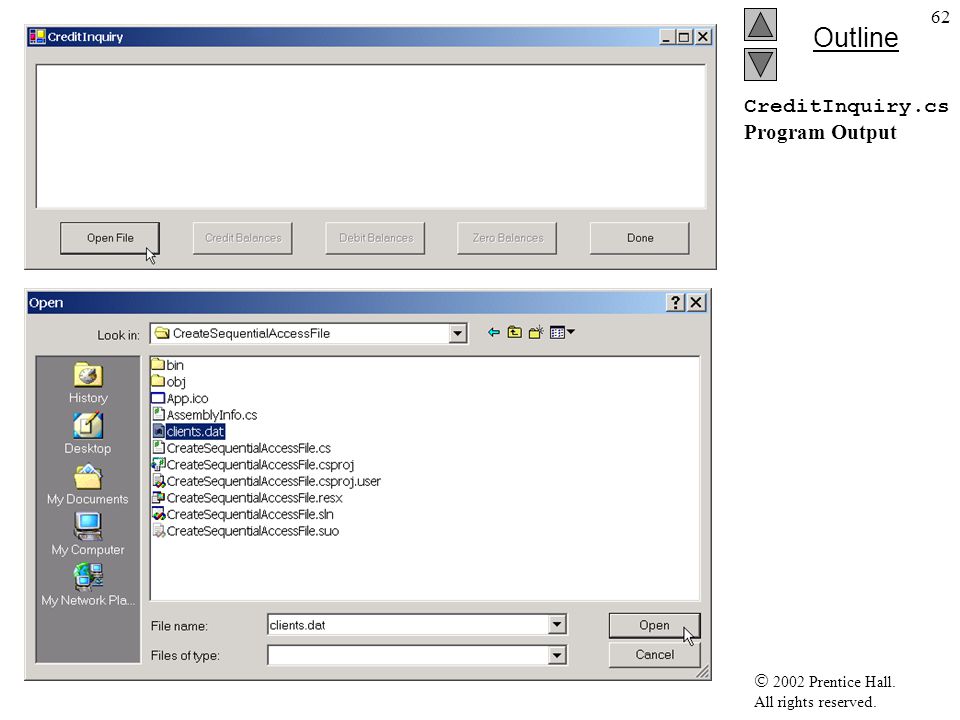Viewport: 960px width, 720px height.
Task: Click the up triangle slide navigation button
Action: tap(760, 24)
